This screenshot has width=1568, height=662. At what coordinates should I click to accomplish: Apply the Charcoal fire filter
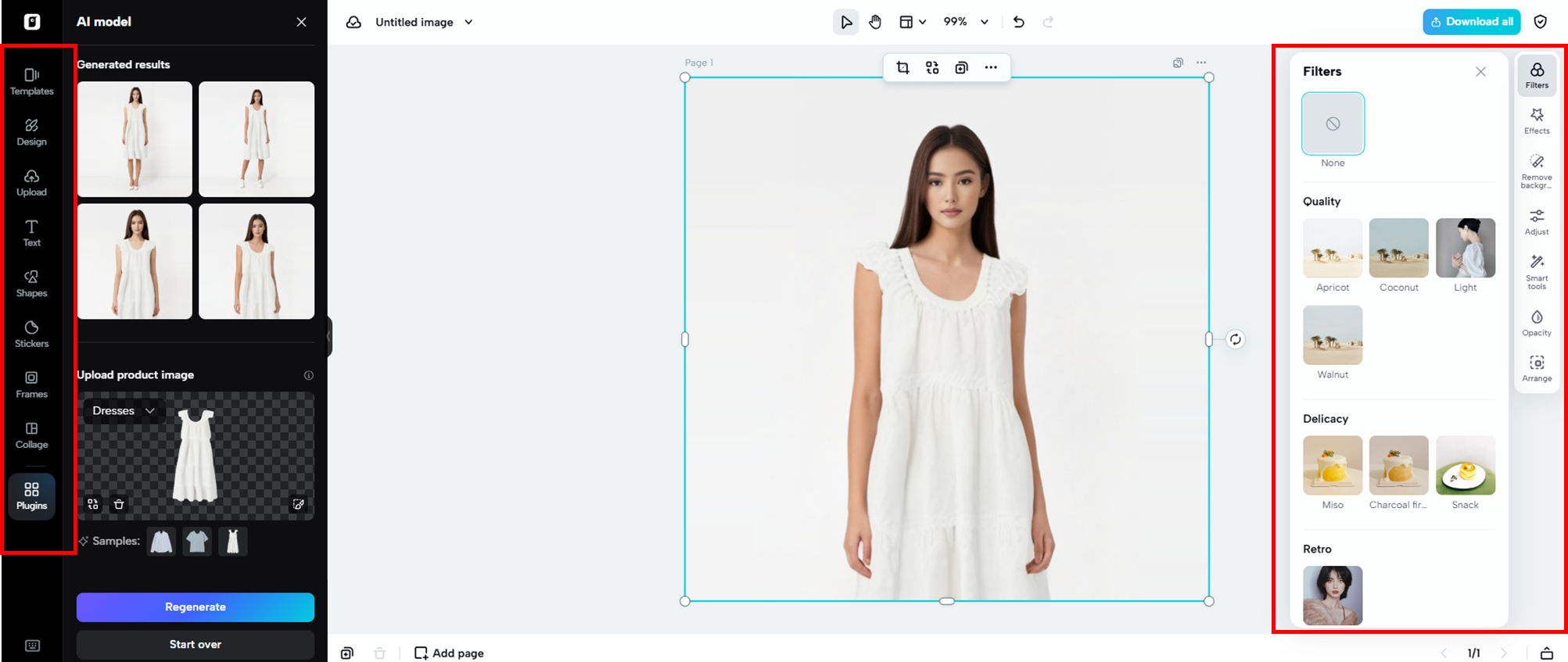click(x=1399, y=465)
